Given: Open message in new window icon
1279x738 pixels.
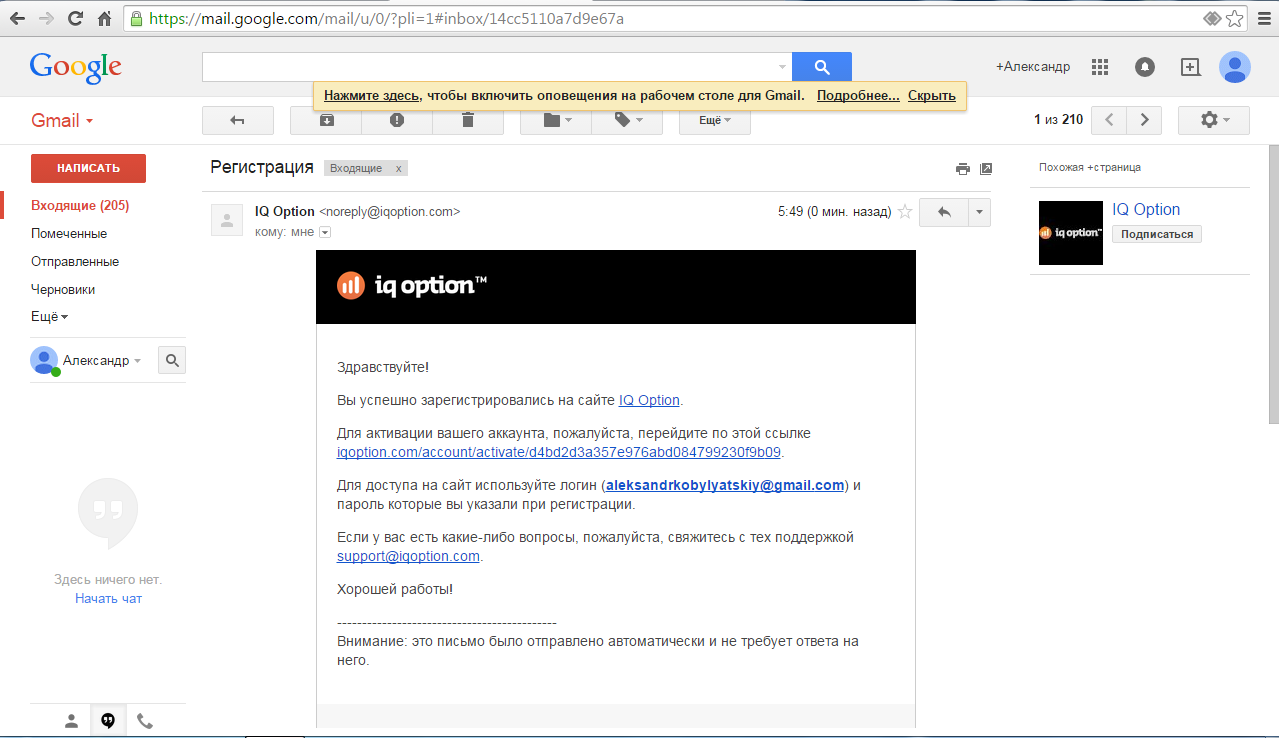Looking at the screenshot, I should (x=986, y=168).
